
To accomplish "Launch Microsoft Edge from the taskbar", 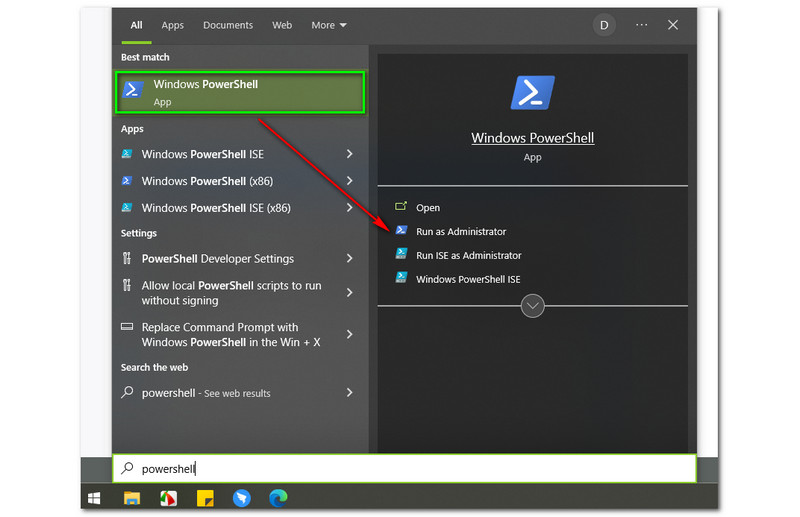I will click(277, 497).
